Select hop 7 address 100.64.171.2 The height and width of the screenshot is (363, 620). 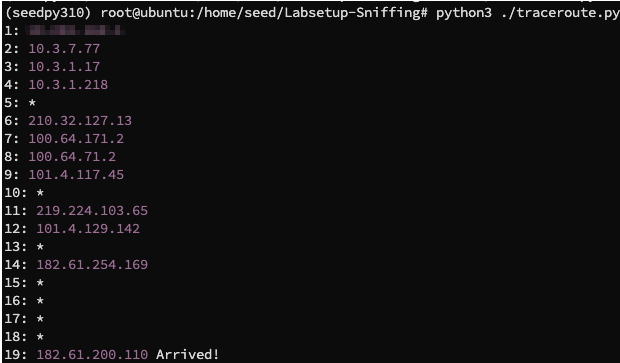point(76,139)
